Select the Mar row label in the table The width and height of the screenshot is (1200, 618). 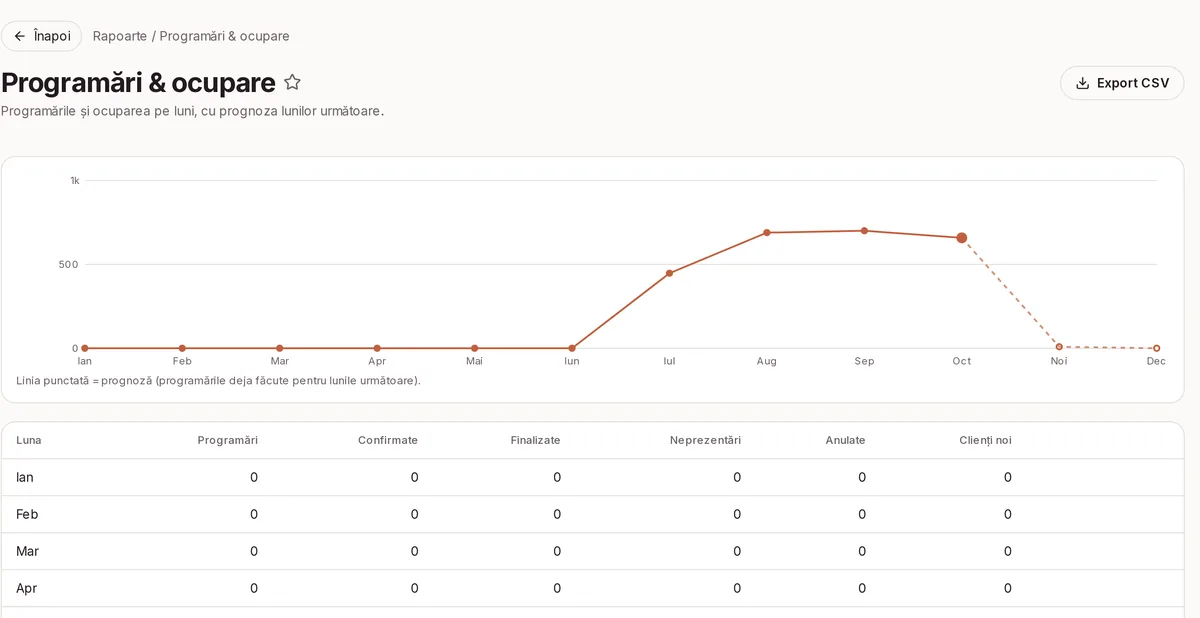(28, 551)
